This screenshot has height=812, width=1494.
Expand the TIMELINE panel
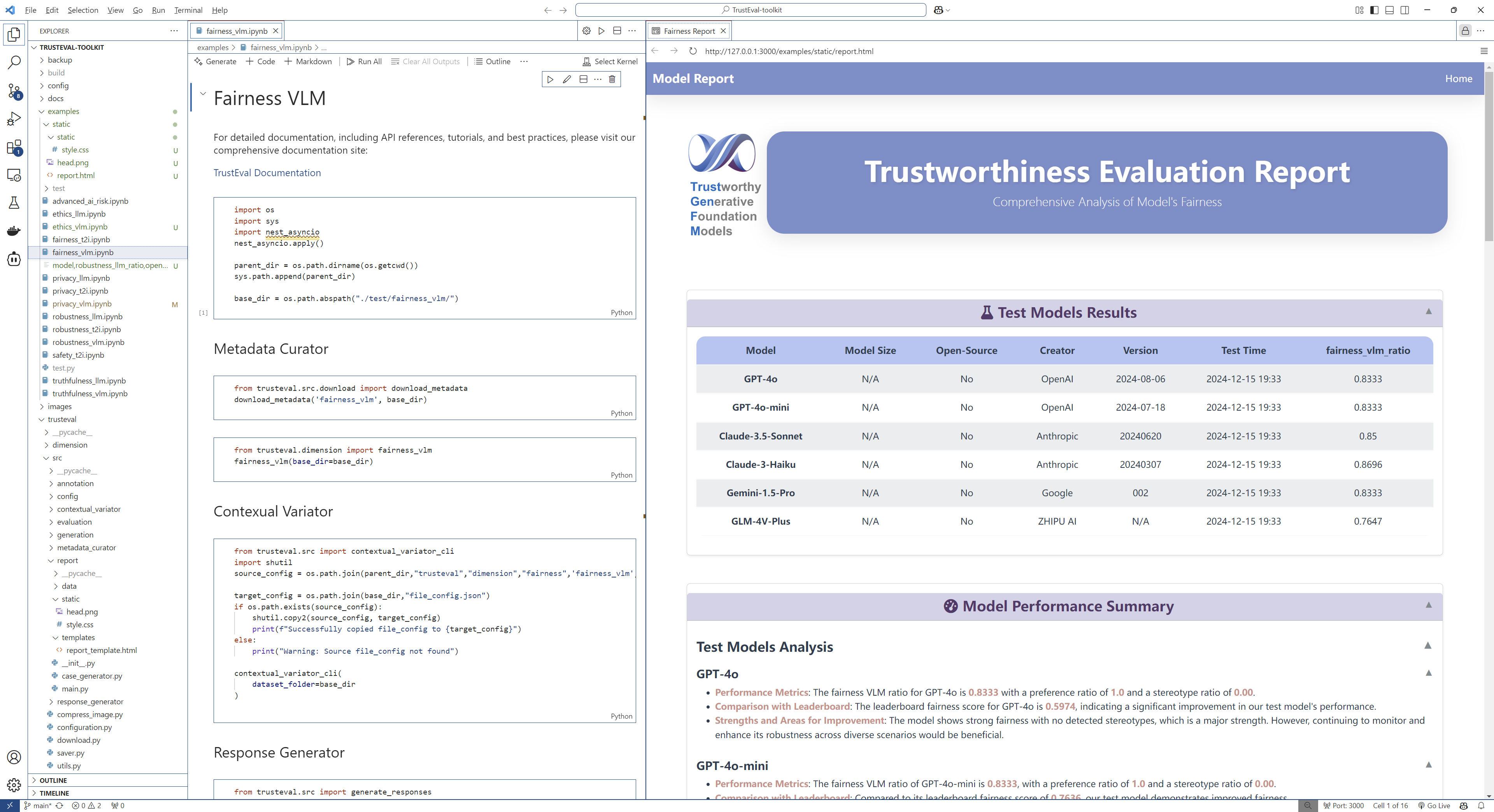pyautogui.click(x=107, y=793)
